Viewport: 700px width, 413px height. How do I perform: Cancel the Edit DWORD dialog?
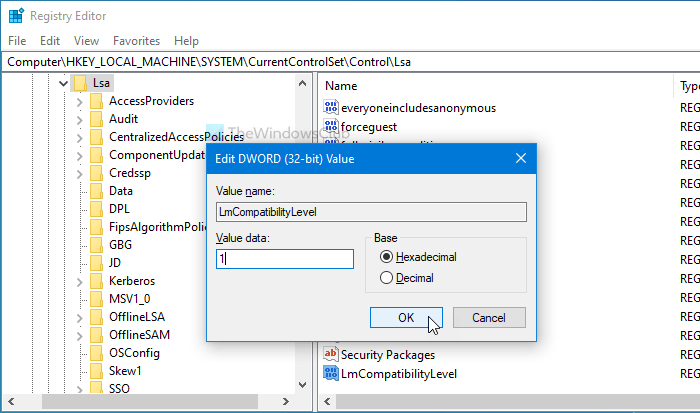489,317
